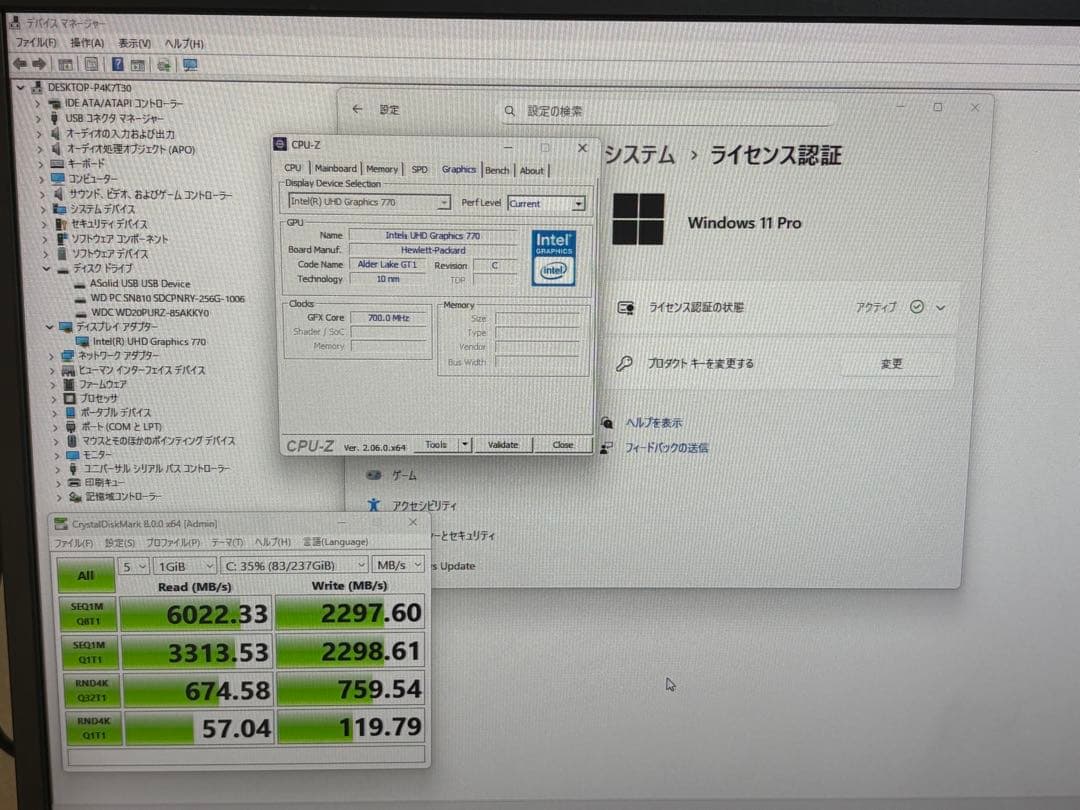The width and height of the screenshot is (1080, 810).
Task: Switch to the Bench tab in CPU-Z
Action: pos(497,170)
